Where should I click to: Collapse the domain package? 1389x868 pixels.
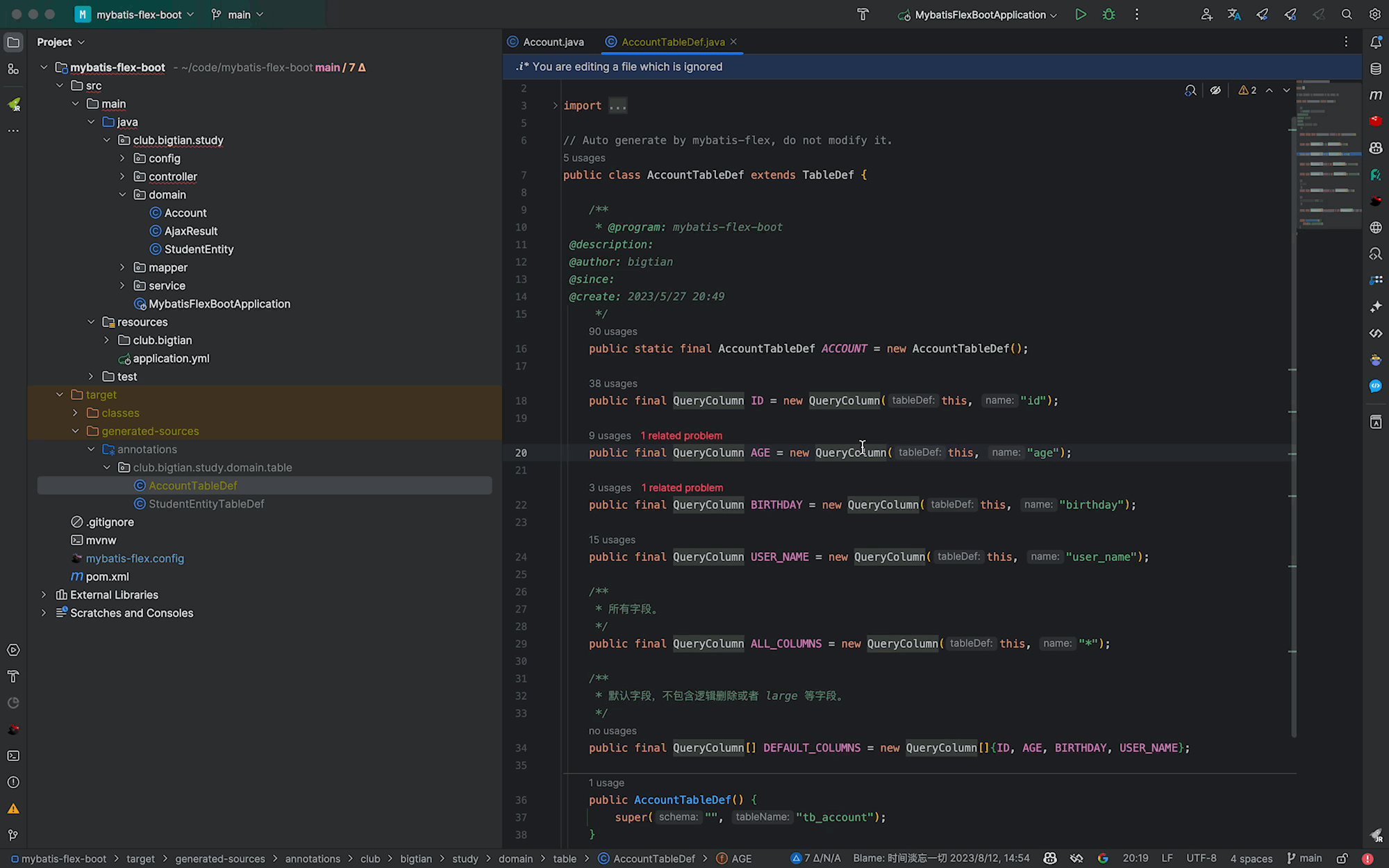[122, 194]
